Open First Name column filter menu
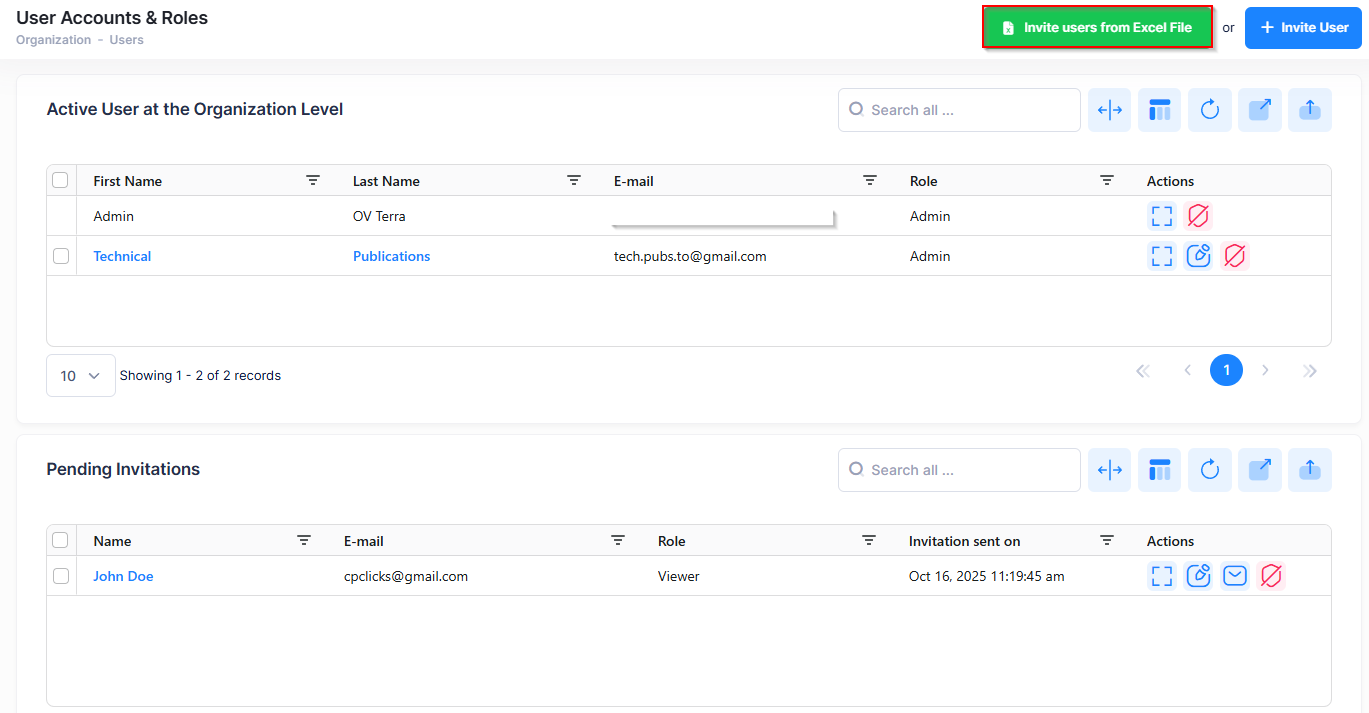This screenshot has height=713, width=1369. [x=313, y=180]
